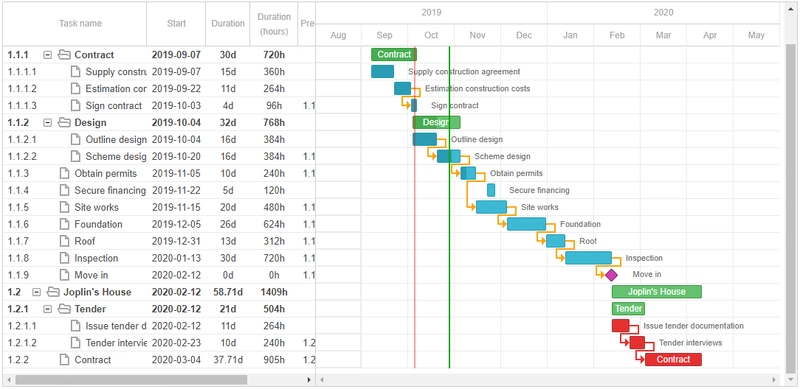Collapse the Design 1.1.2 group
The width and height of the screenshot is (800, 389).
click(x=47, y=123)
